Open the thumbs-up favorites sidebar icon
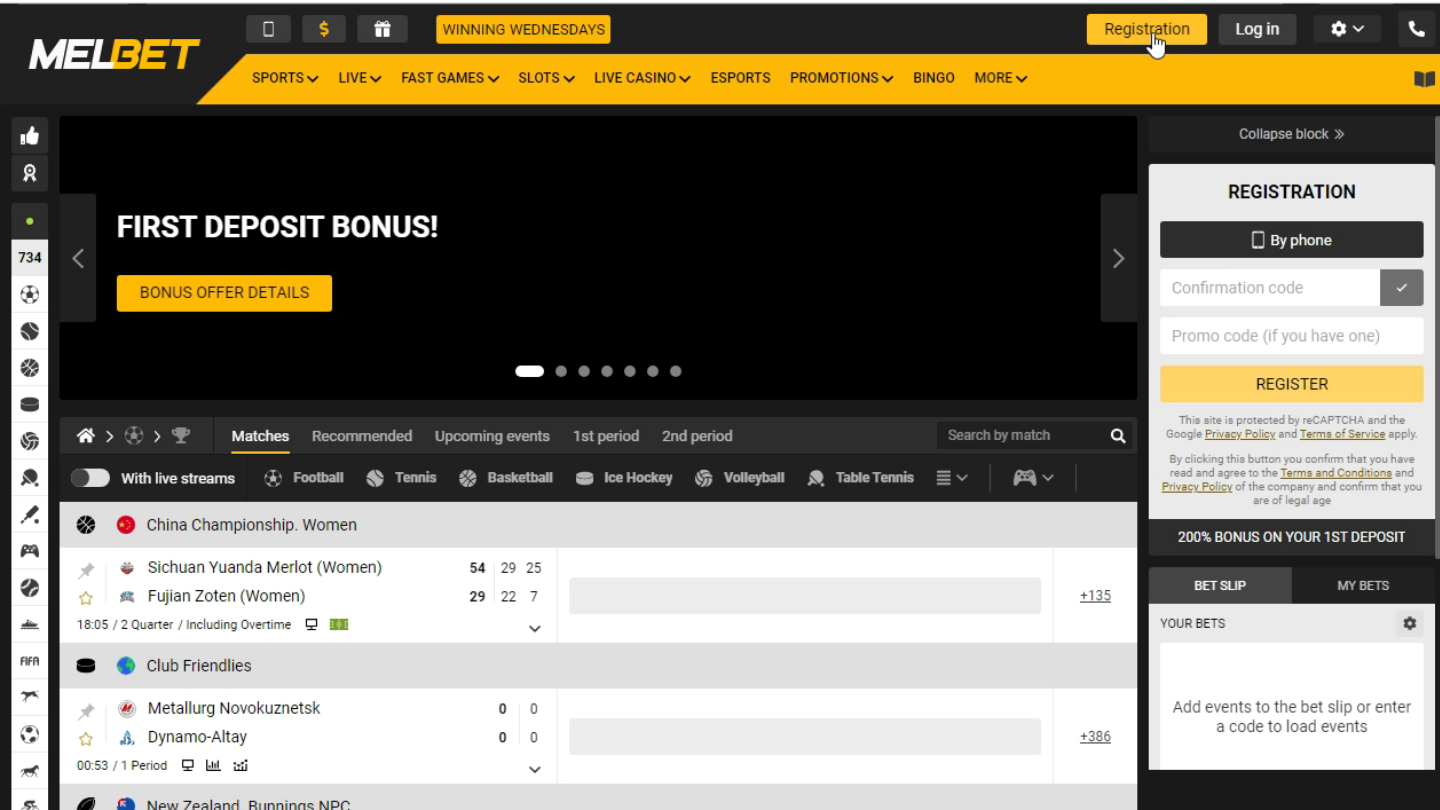 30,136
